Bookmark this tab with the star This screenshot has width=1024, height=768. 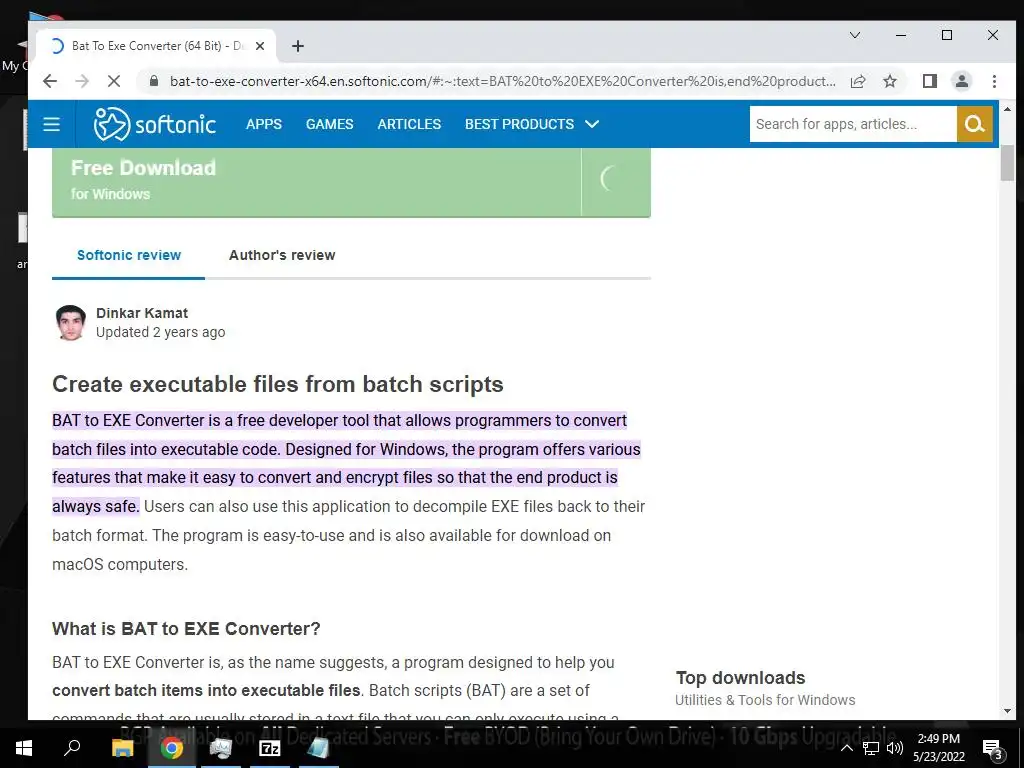(x=889, y=81)
